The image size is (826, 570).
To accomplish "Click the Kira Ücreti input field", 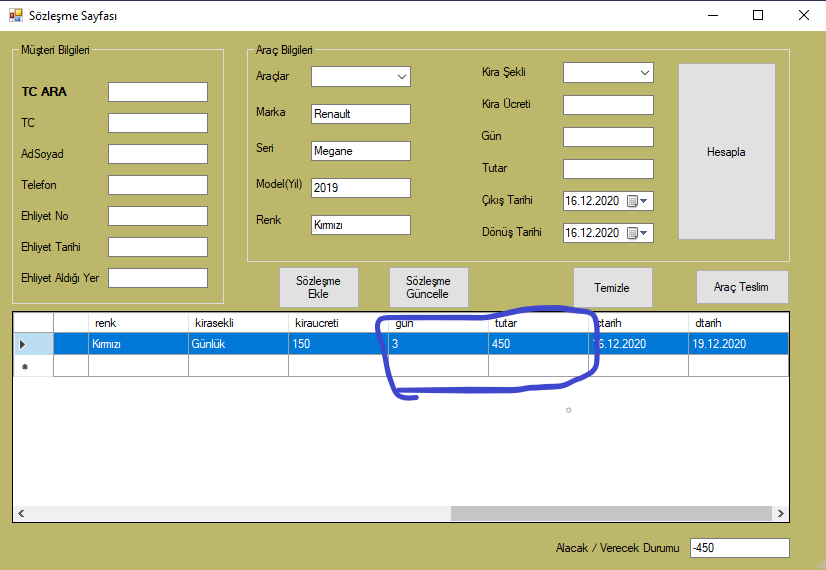I will pyautogui.click(x=608, y=105).
